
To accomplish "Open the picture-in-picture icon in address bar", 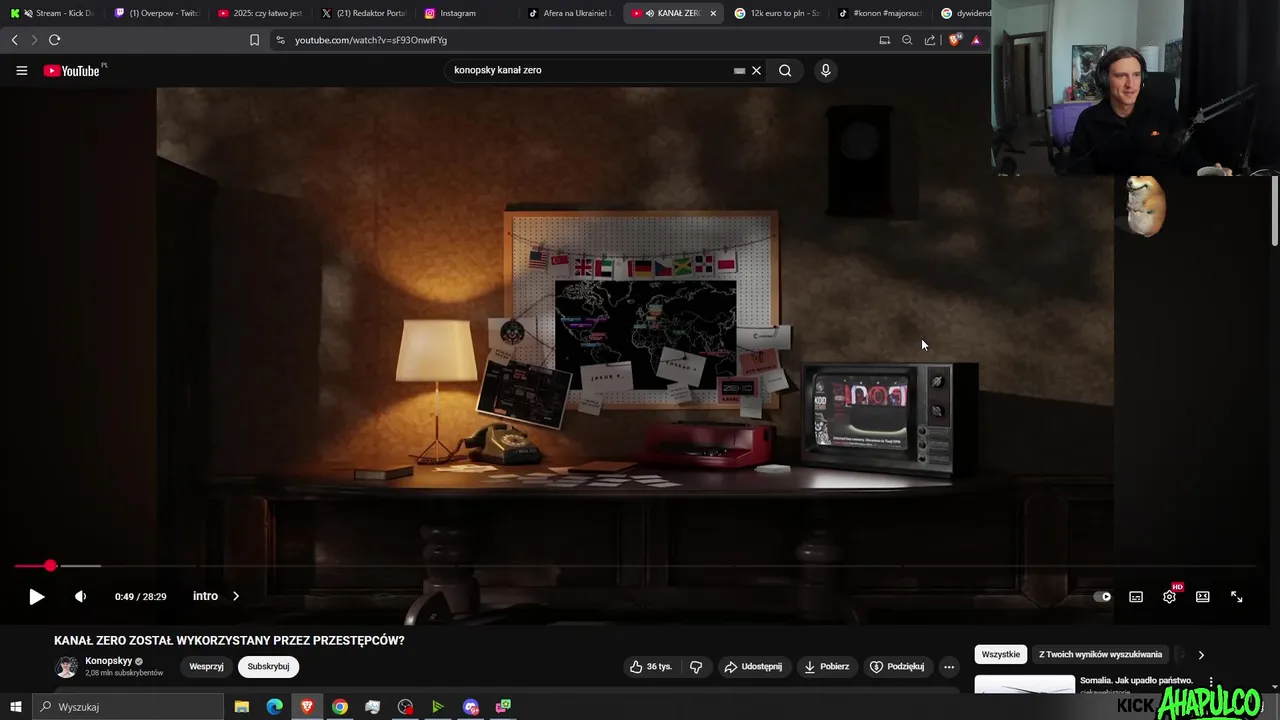I will [x=884, y=40].
